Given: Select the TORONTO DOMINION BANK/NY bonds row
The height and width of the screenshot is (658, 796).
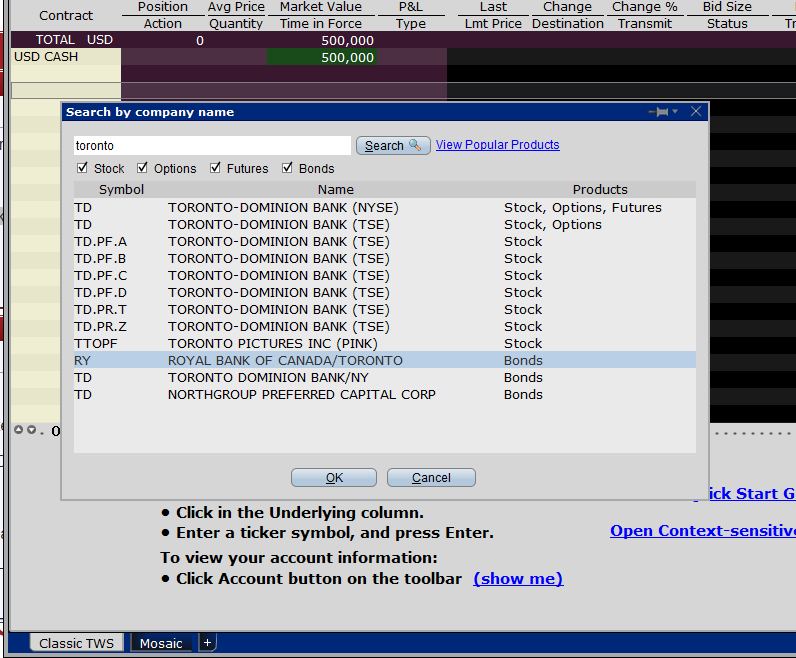Looking at the screenshot, I should click(x=385, y=378).
